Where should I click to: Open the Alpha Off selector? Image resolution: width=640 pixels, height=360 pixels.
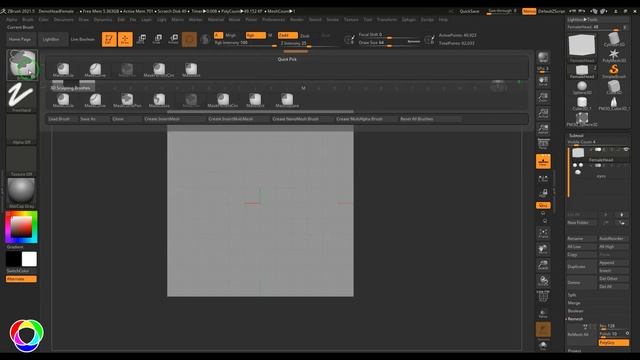tap(21, 129)
